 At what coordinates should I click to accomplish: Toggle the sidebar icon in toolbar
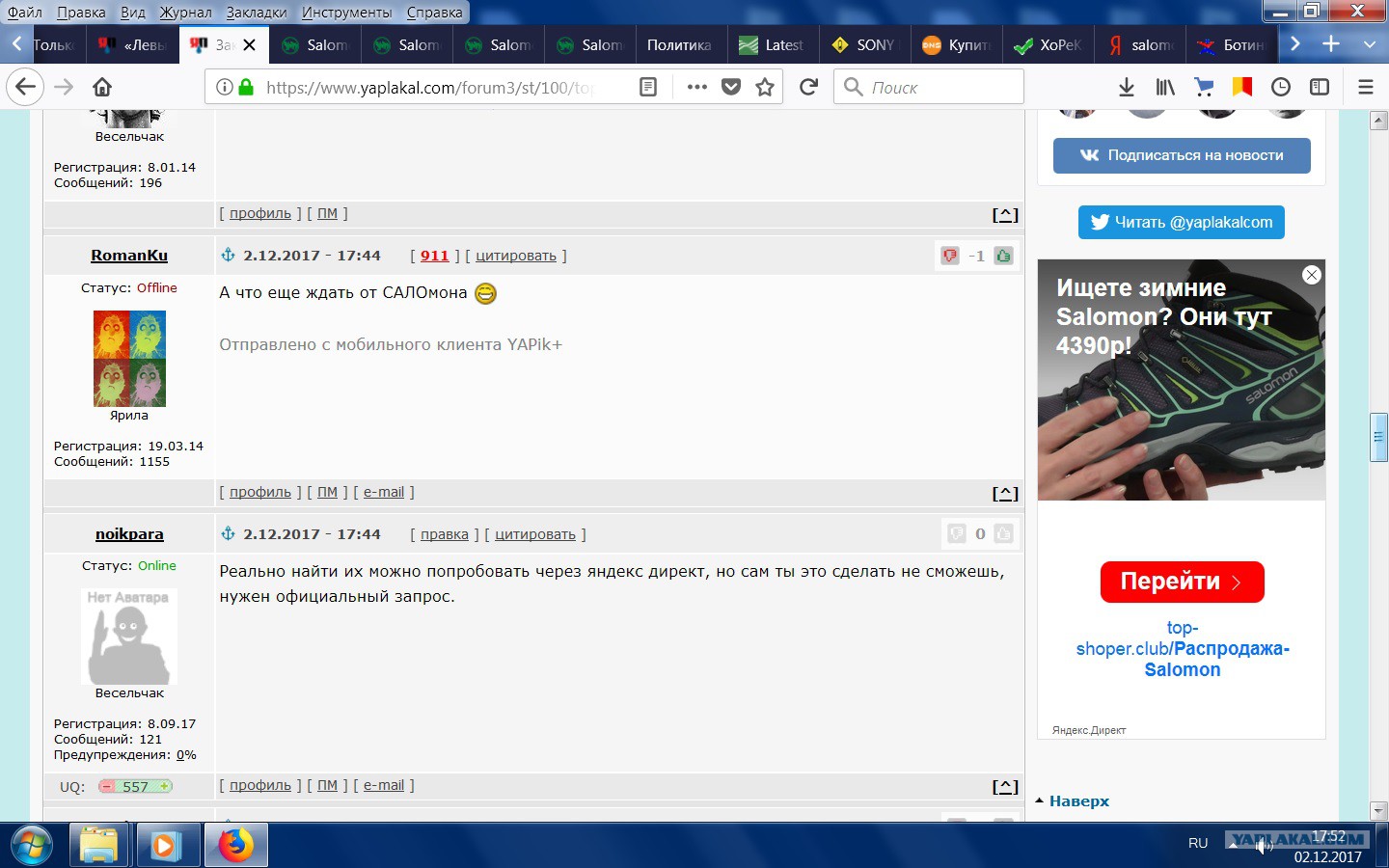point(1320,87)
